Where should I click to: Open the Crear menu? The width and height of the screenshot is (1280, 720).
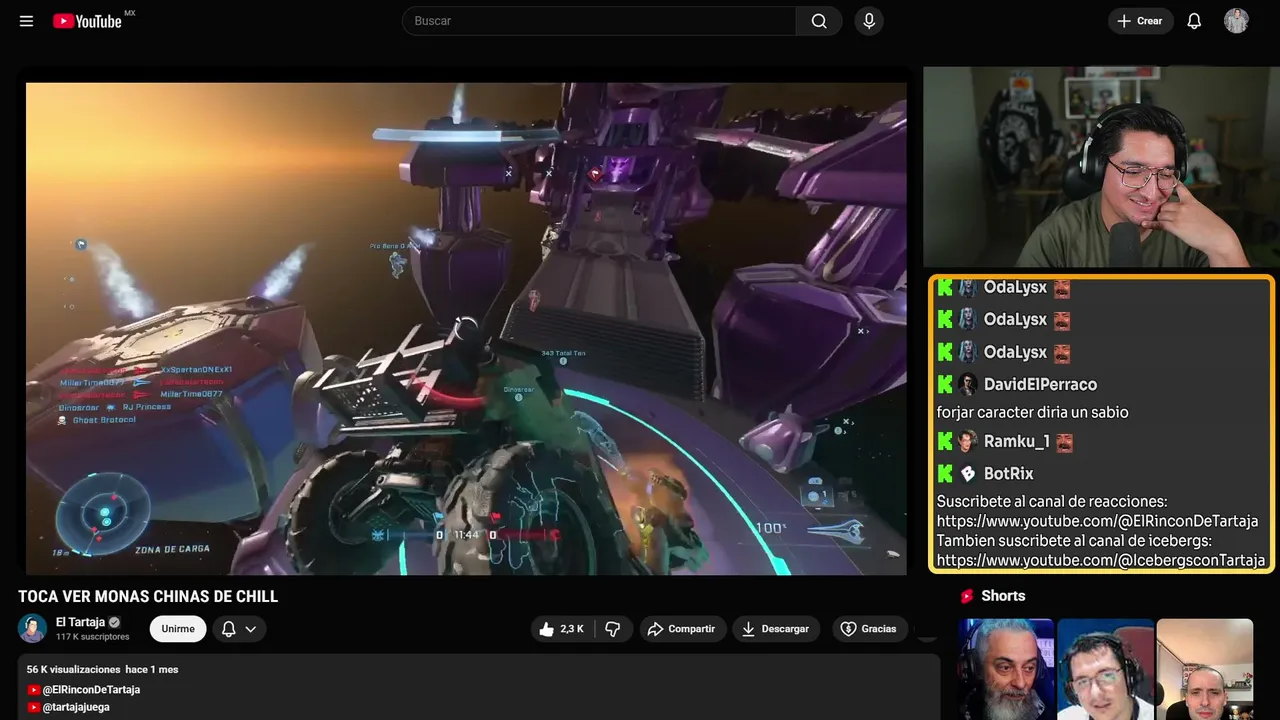[x=1140, y=21]
